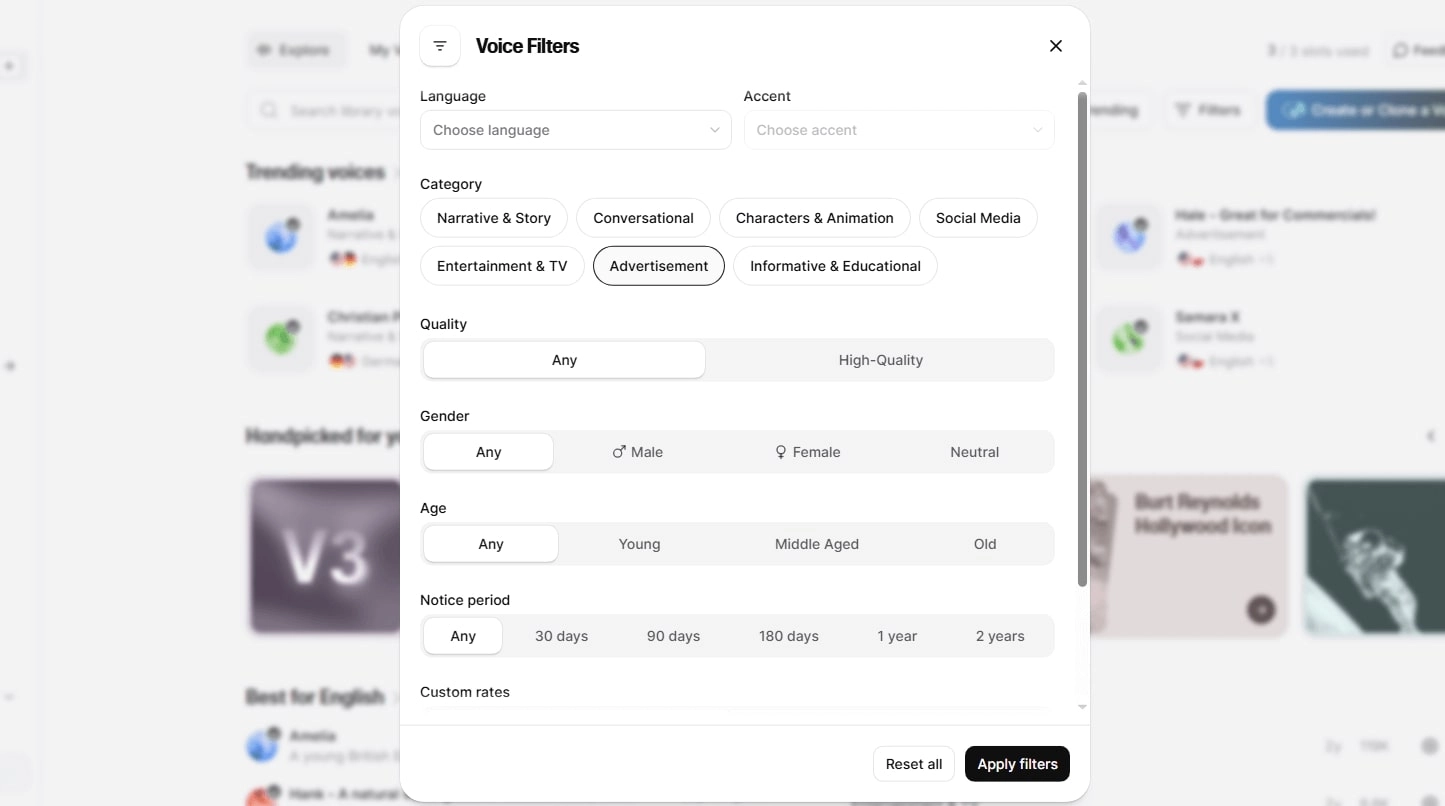Open the Choose language dropdown
This screenshot has height=806, width=1445.
(x=575, y=130)
